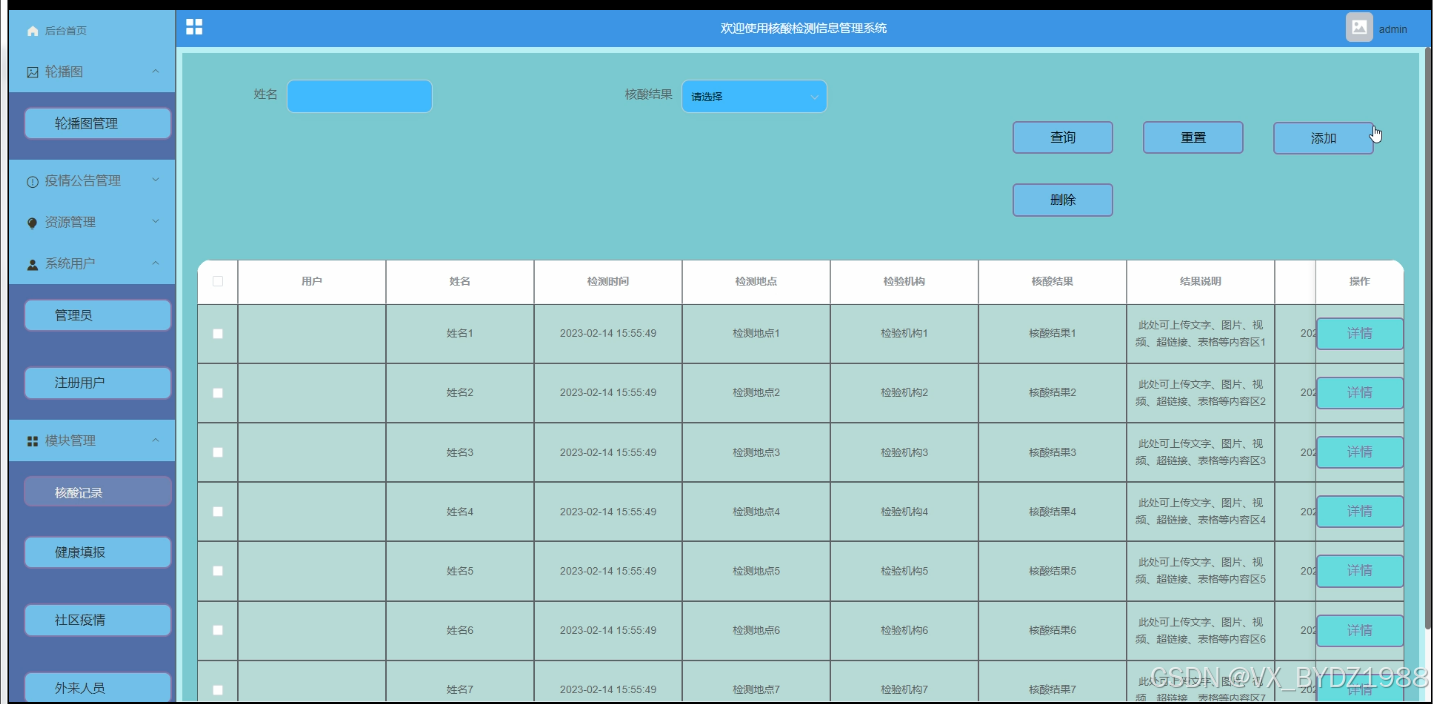Open 轮播图管理 menu item

(x=98, y=124)
